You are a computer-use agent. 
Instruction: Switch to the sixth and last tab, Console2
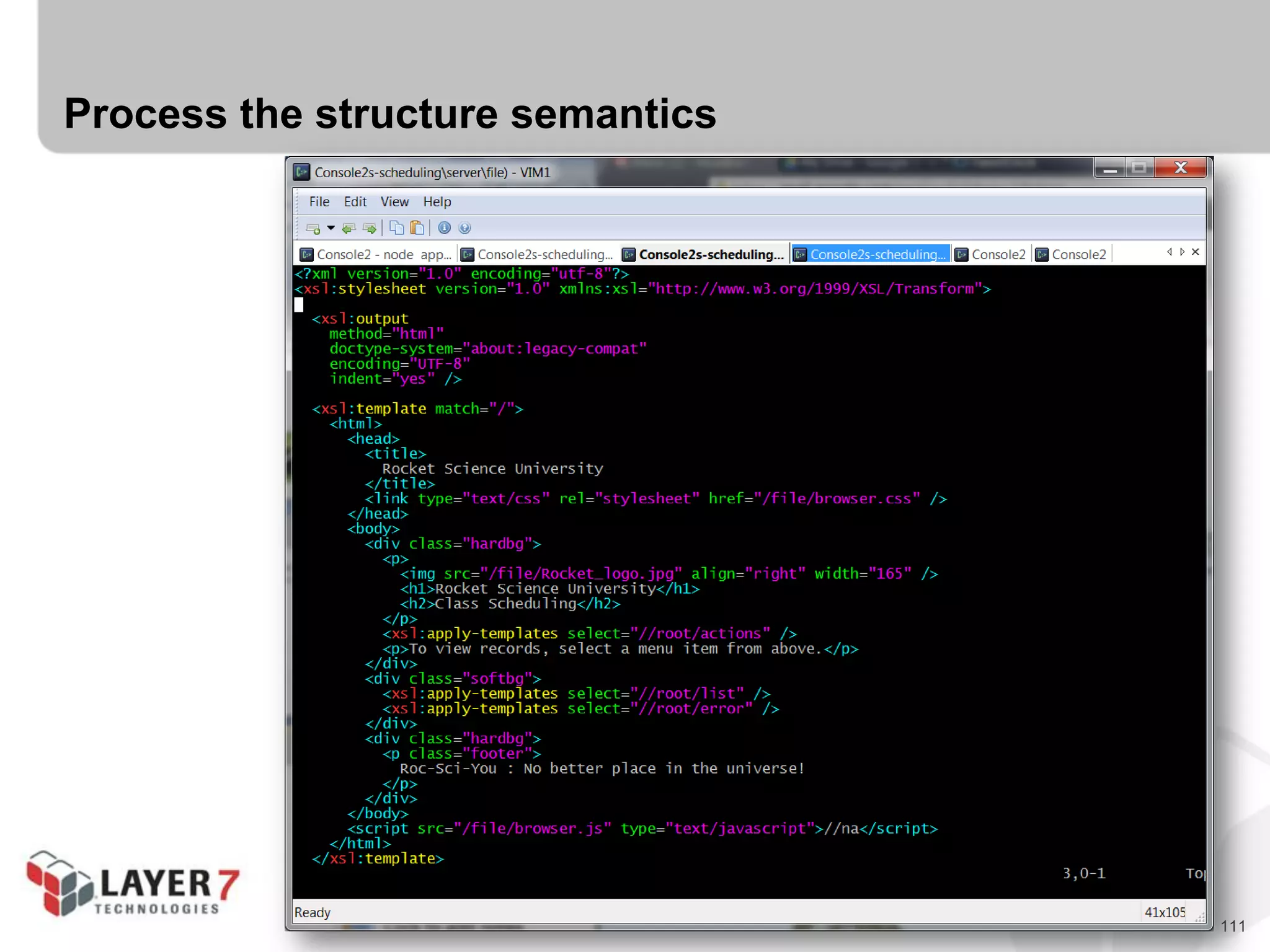(1071, 255)
